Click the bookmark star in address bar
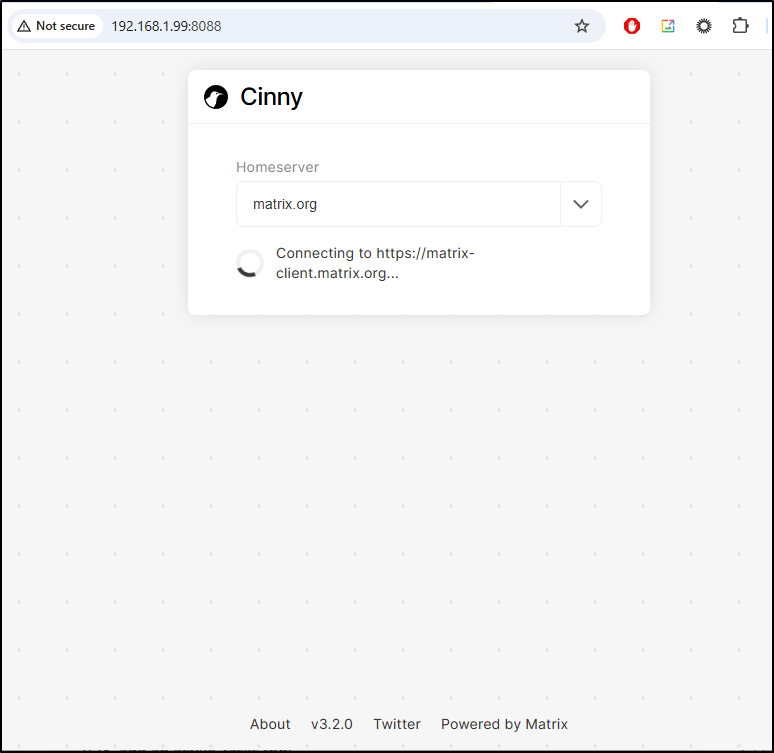 click(x=582, y=26)
